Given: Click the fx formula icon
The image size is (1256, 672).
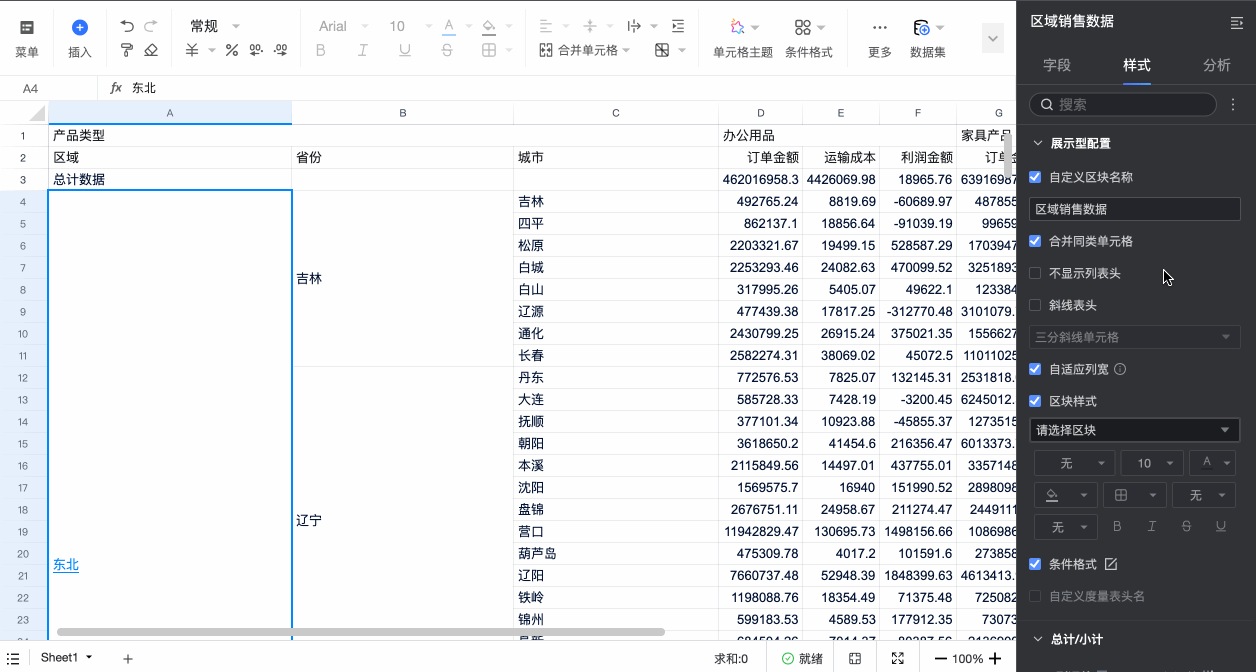Looking at the screenshot, I should tap(116, 88).
